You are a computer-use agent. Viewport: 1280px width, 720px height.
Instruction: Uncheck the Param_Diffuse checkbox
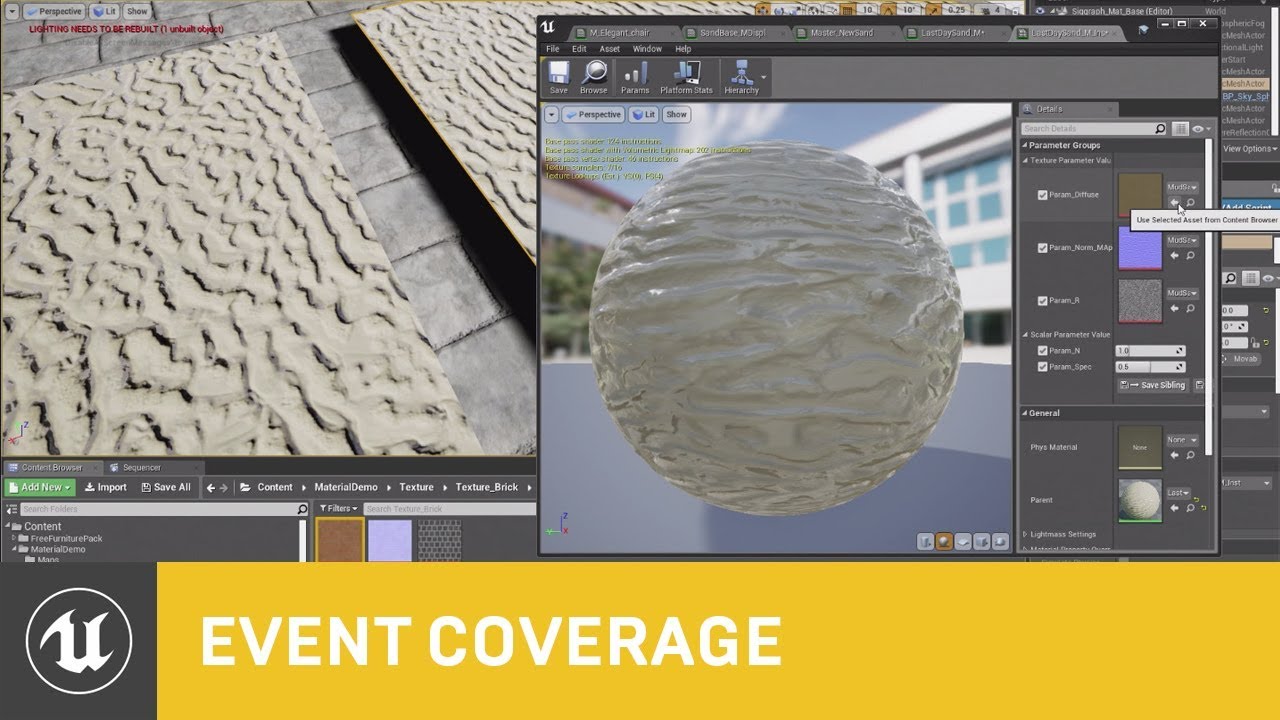click(x=1043, y=195)
